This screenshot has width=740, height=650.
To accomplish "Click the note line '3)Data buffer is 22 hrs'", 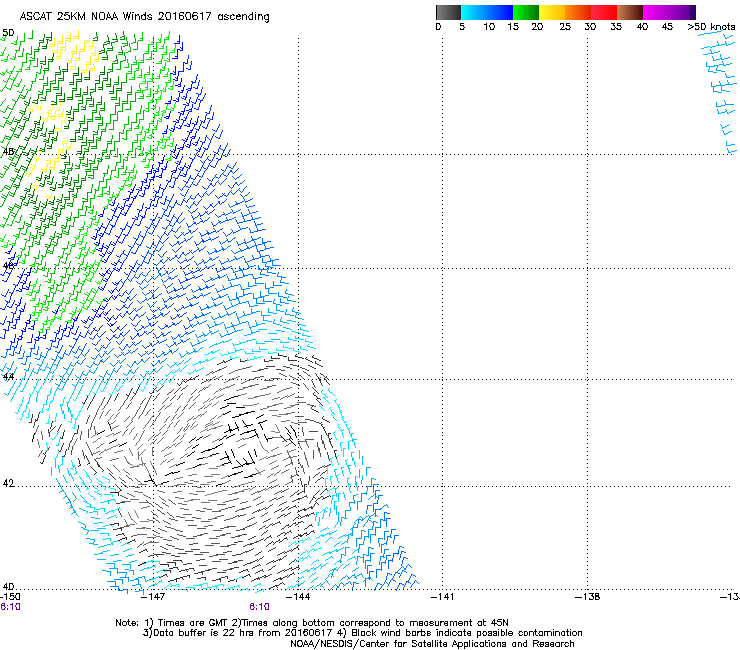I will point(362,633).
